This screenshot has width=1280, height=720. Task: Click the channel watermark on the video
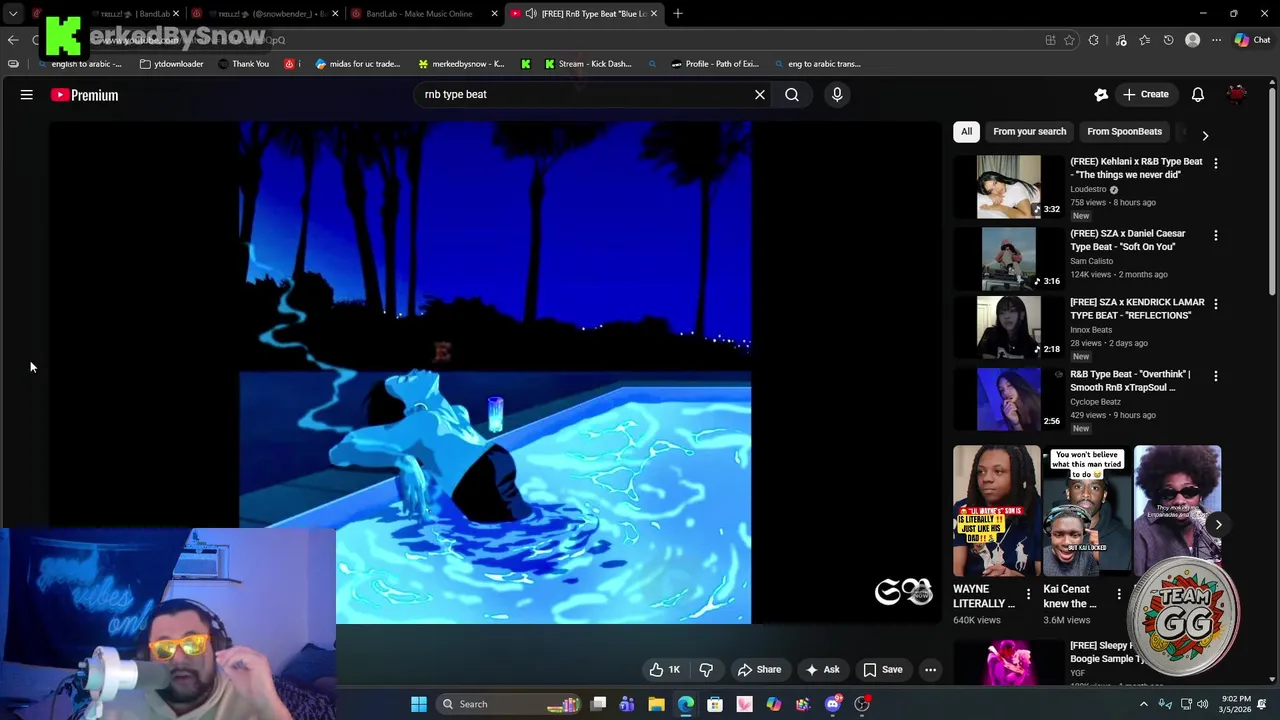coord(903,592)
